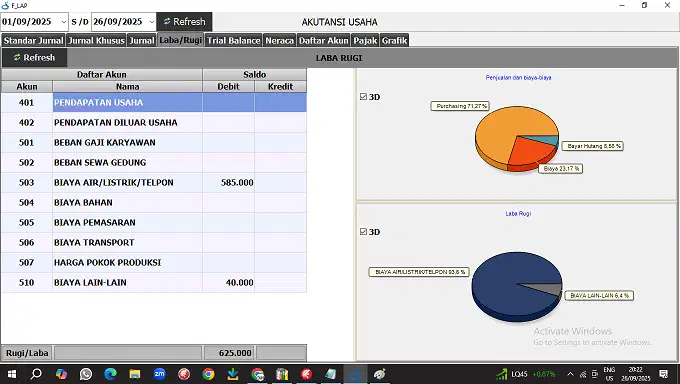This screenshot has width=680, height=384.
Task: Open WhatsApp from the taskbar
Action: click(86, 374)
